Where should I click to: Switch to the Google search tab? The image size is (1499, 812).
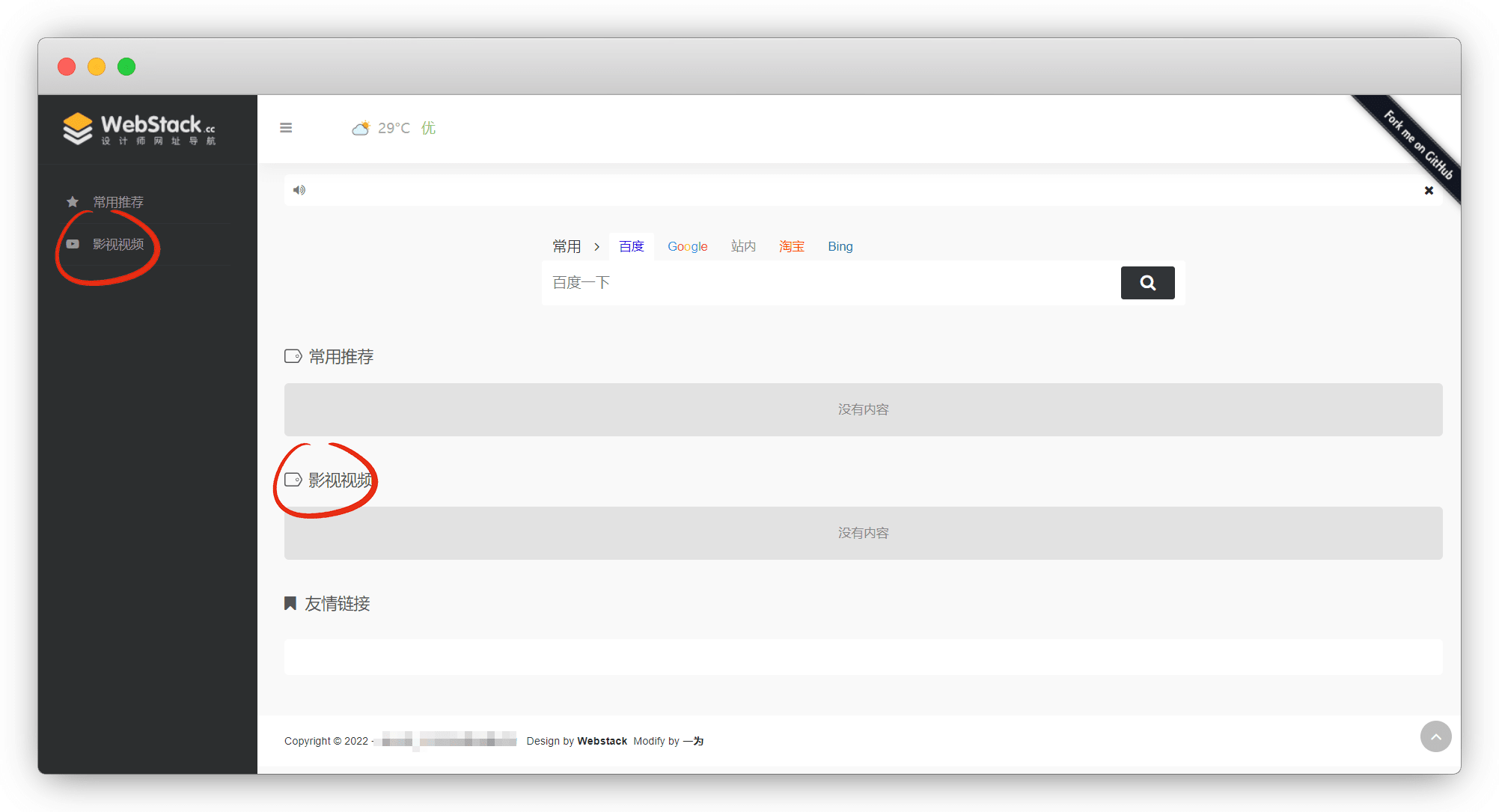click(x=687, y=247)
